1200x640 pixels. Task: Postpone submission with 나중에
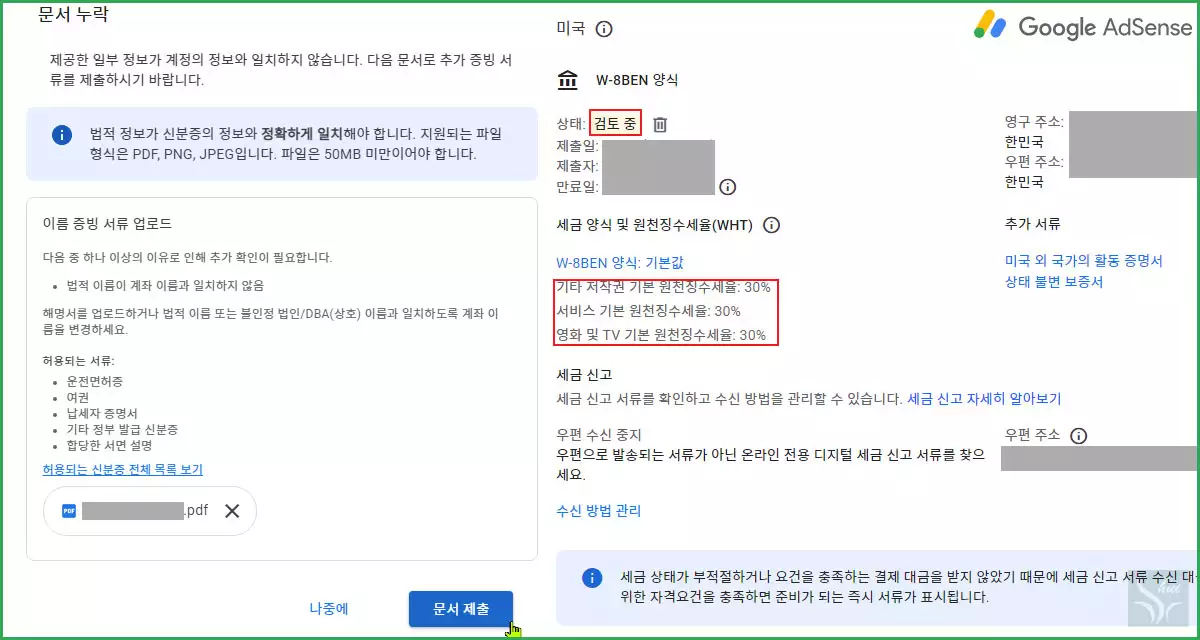[328, 608]
